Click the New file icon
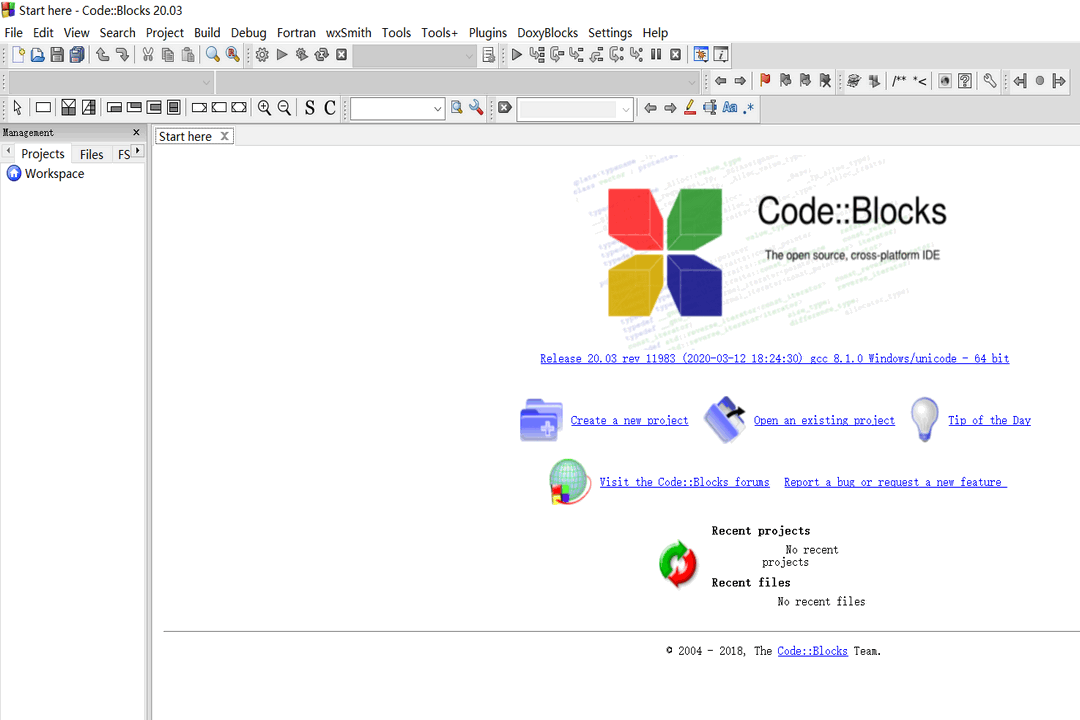This screenshot has height=720, width=1080. (19, 54)
